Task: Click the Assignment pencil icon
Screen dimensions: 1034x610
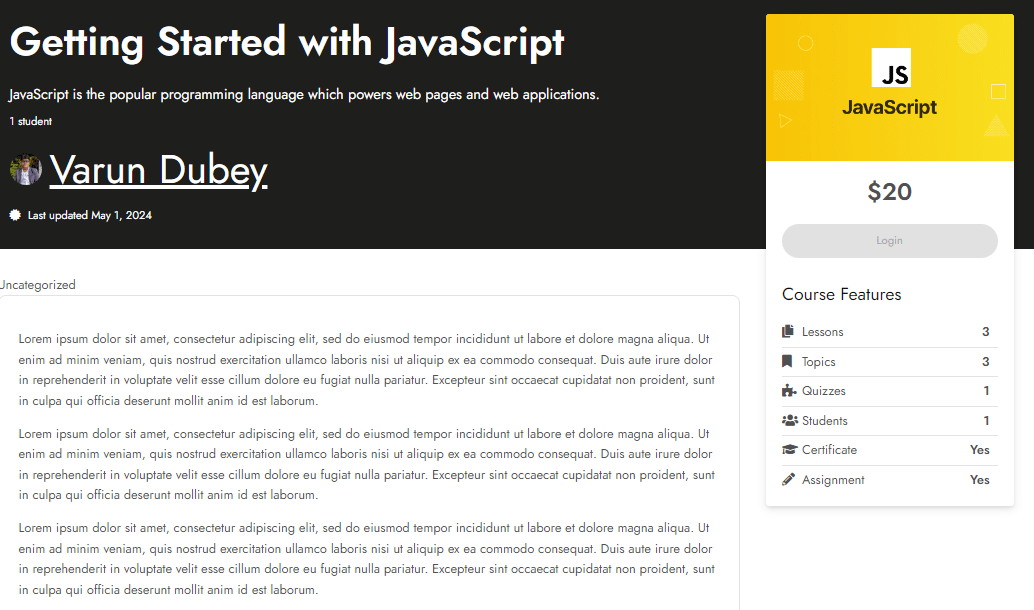Action: pyautogui.click(x=788, y=480)
